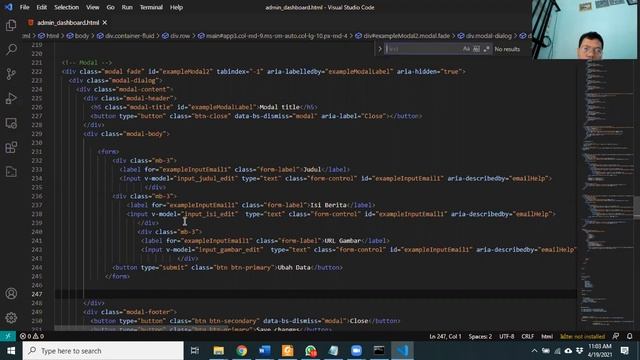
Task: Open the Accounts icon in activity bar
Action: tap(11, 293)
